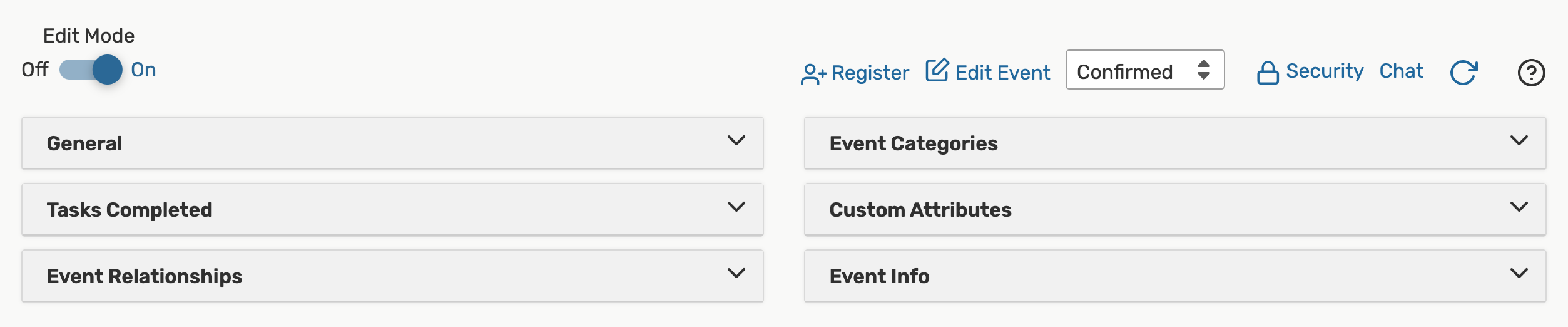The width and height of the screenshot is (1568, 327).
Task: Click the Edit Event pencil icon
Action: [x=937, y=71]
